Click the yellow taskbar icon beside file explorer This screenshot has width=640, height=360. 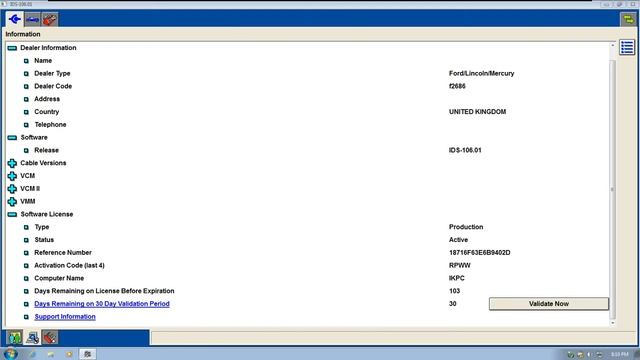(69, 354)
